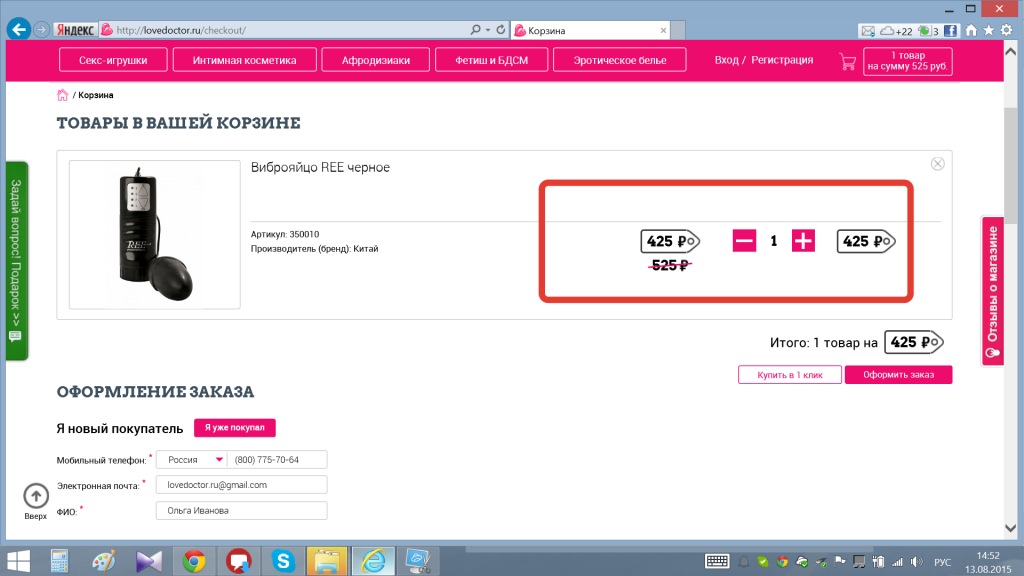The height and width of the screenshot is (576, 1024).
Task: Click the plus icon to increase quantity
Action: point(804,241)
